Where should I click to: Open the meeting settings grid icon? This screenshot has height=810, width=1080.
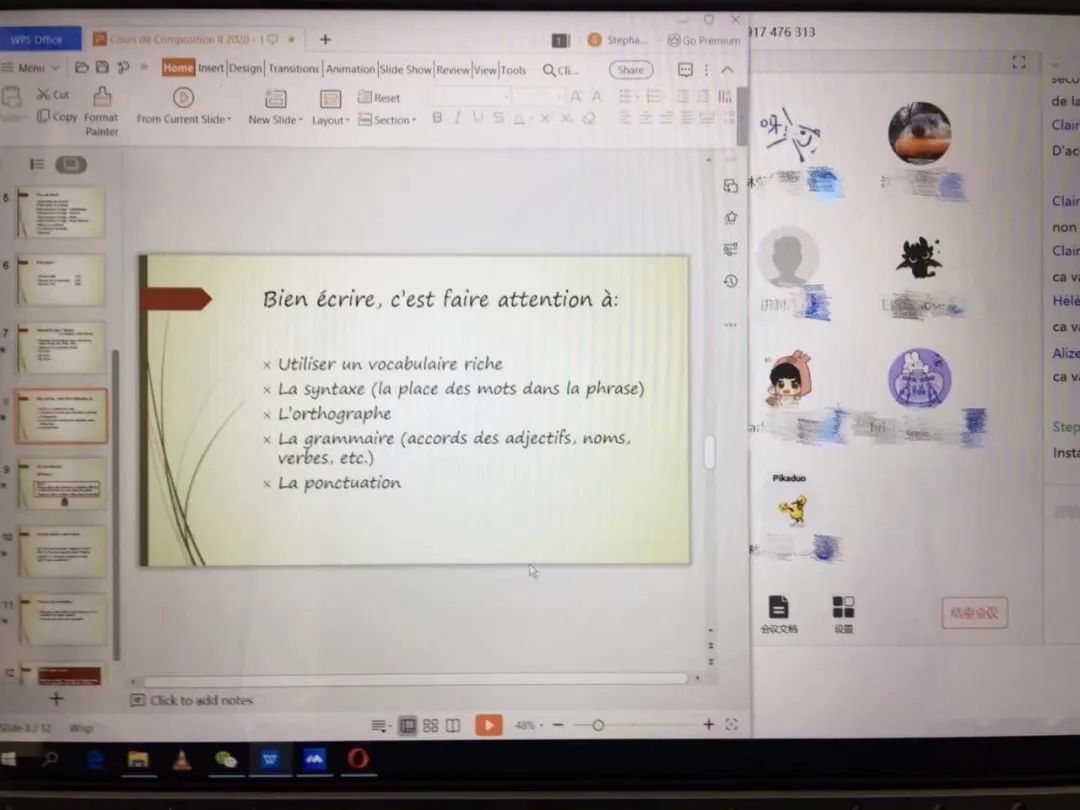(843, 607)
